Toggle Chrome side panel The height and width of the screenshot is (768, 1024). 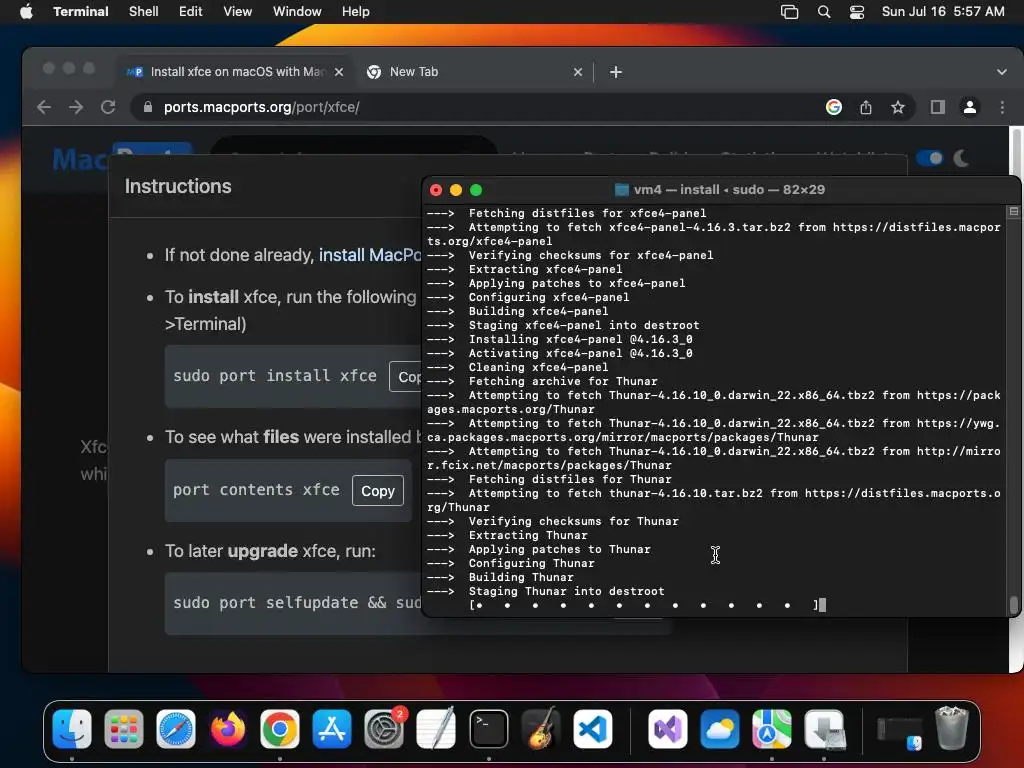click(x=938, y=107)
